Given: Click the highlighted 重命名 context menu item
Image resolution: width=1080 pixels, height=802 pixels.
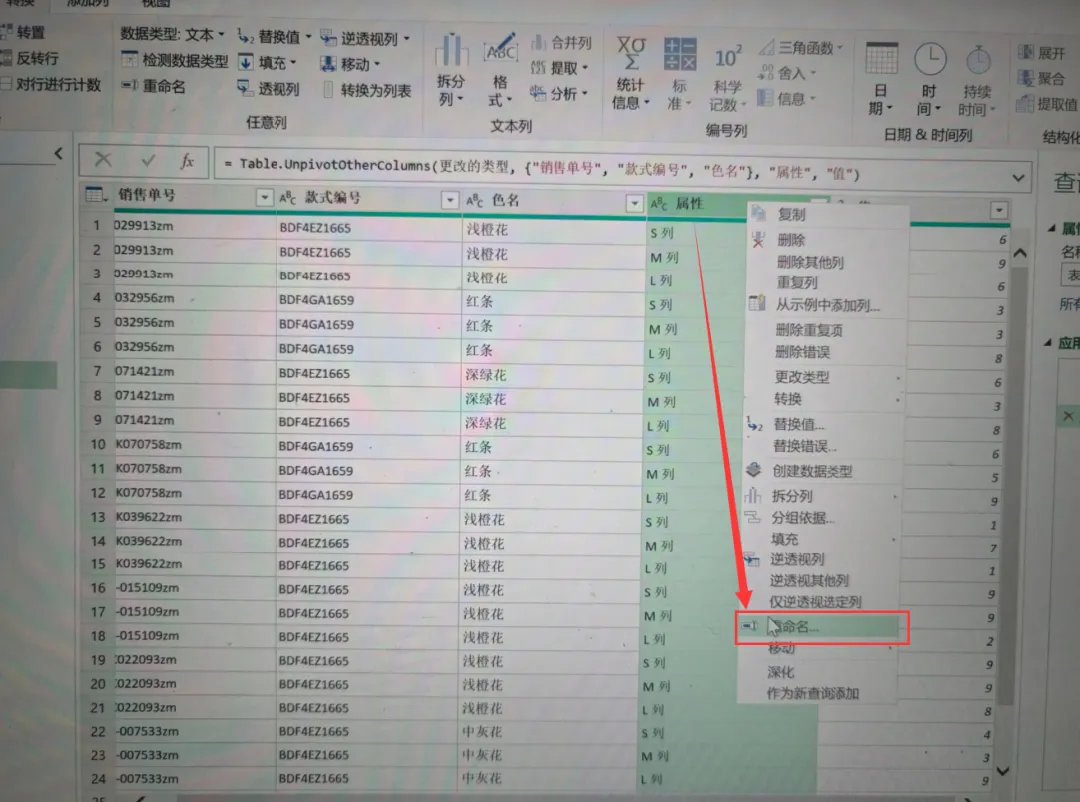Looking at the screenshot, I should tap(819, 626).
